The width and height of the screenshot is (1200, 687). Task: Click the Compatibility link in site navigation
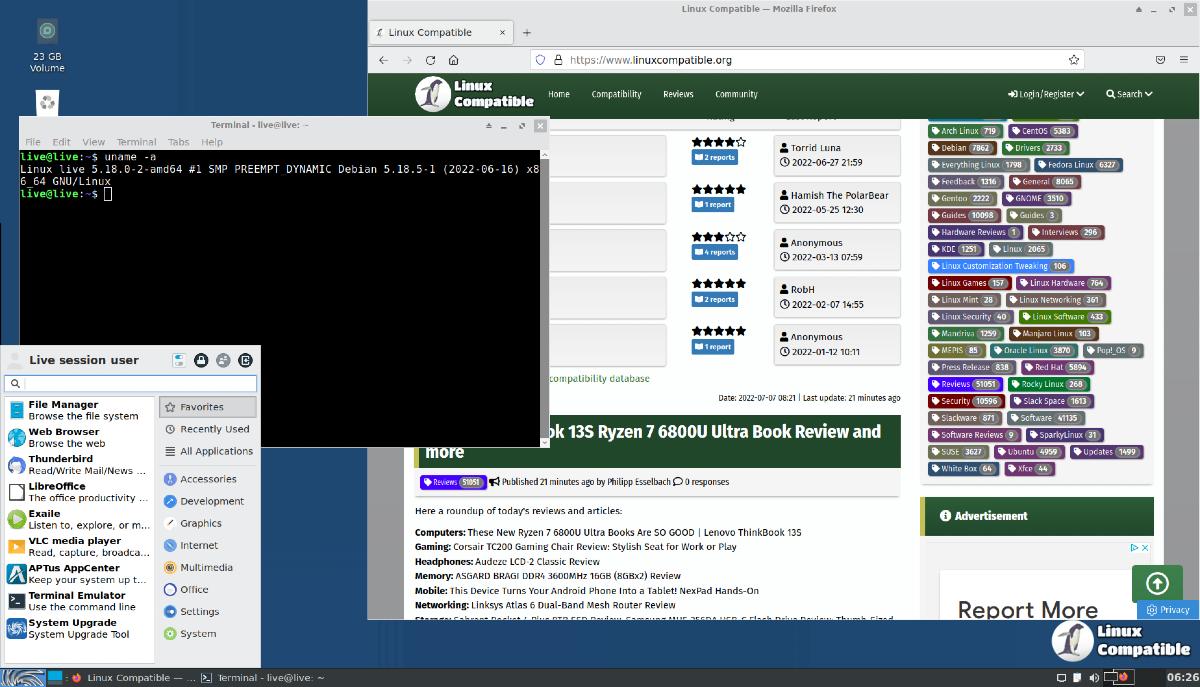(x=616, y=94)
